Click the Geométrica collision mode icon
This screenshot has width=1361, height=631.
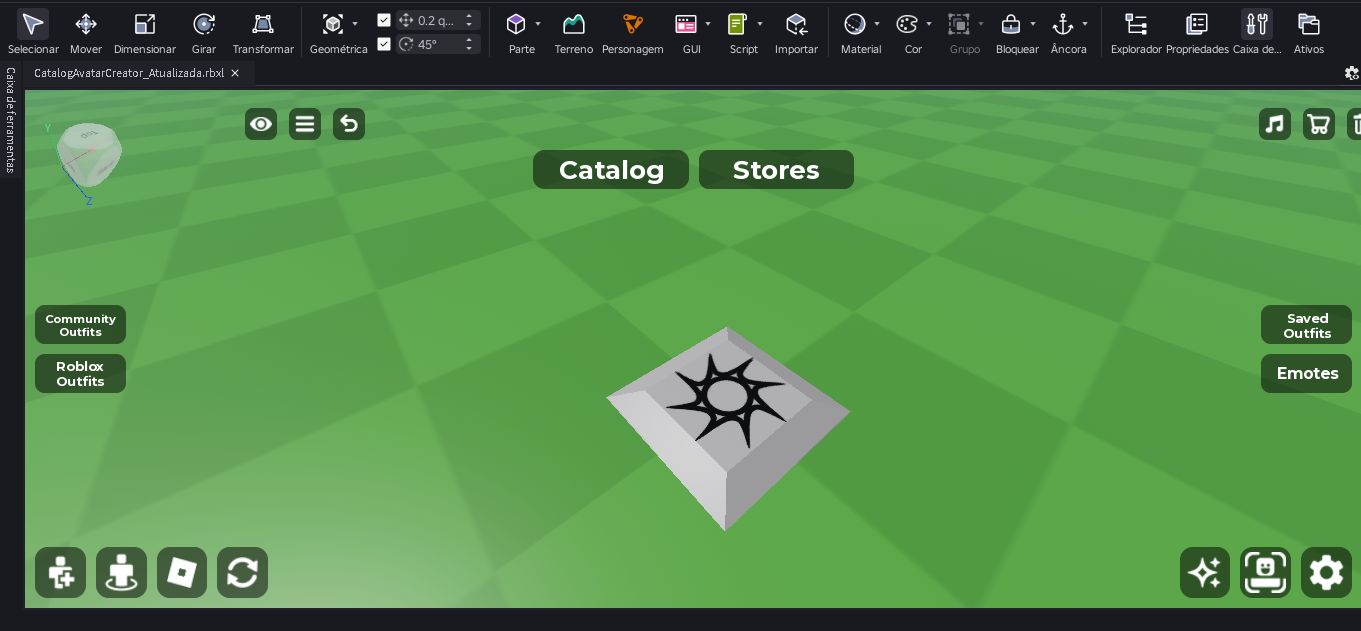pyautogui.click(x=333, y=24)
